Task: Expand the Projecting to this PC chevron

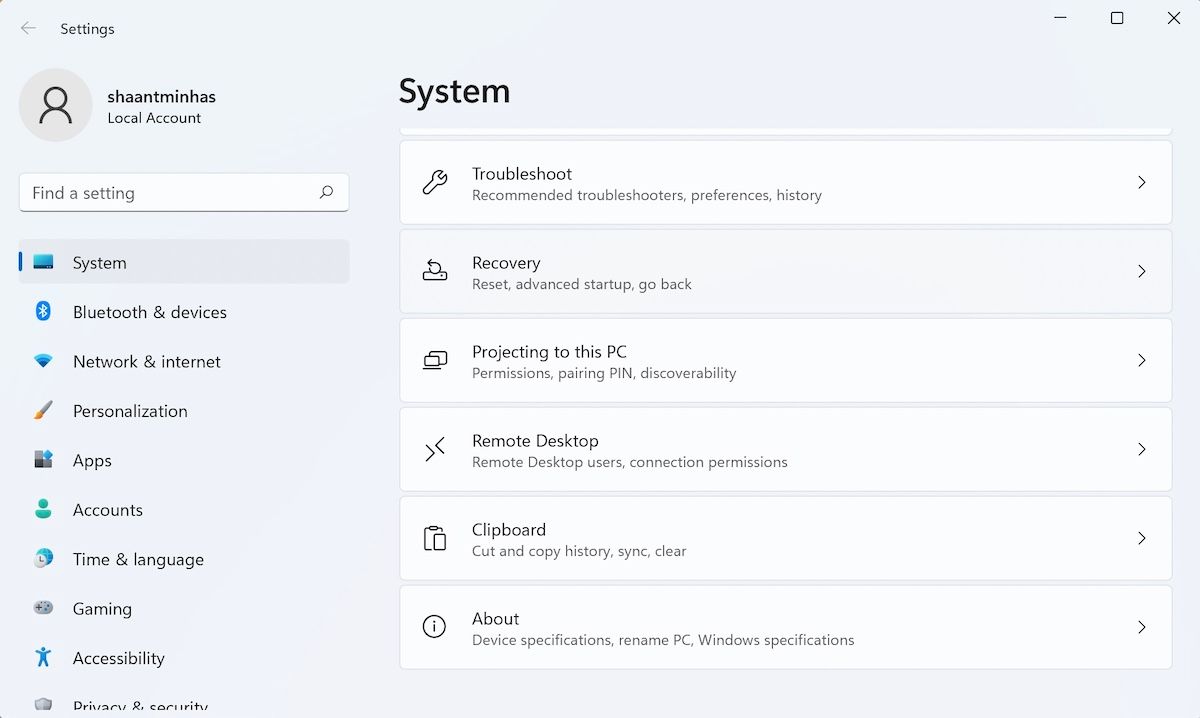Action: (1141, 360)
